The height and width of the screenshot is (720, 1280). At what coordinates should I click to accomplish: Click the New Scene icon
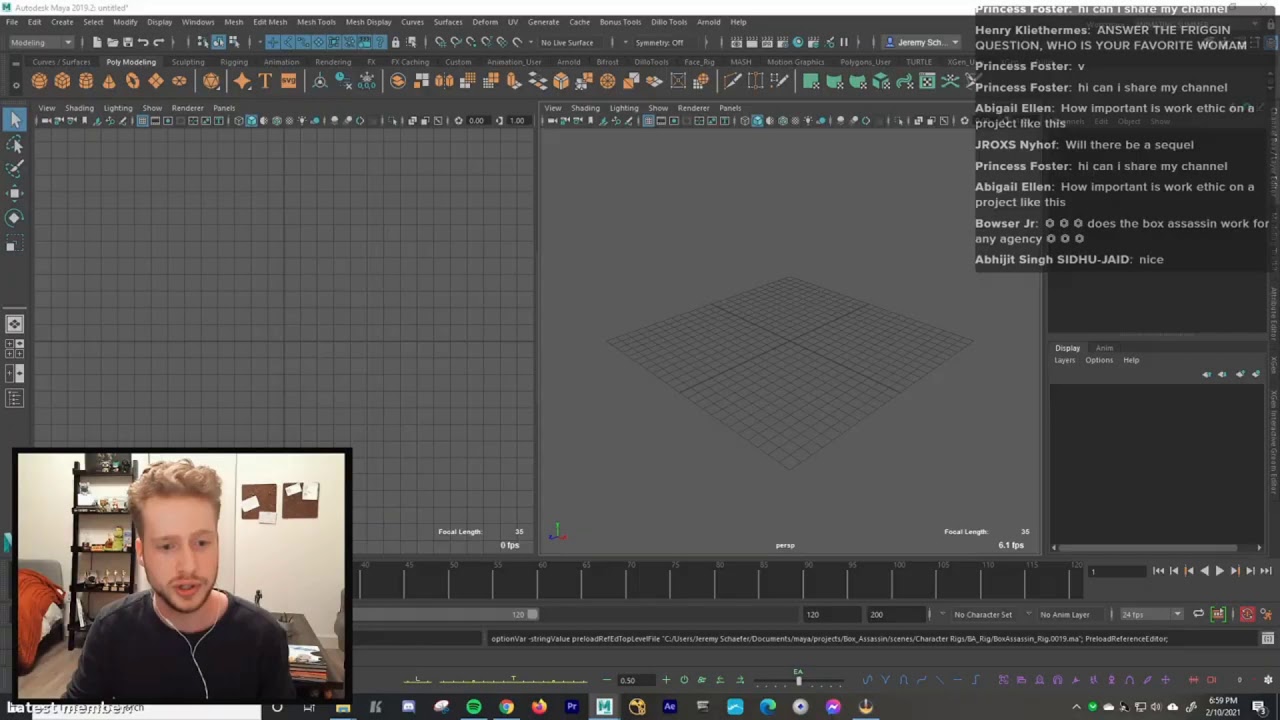97,42
